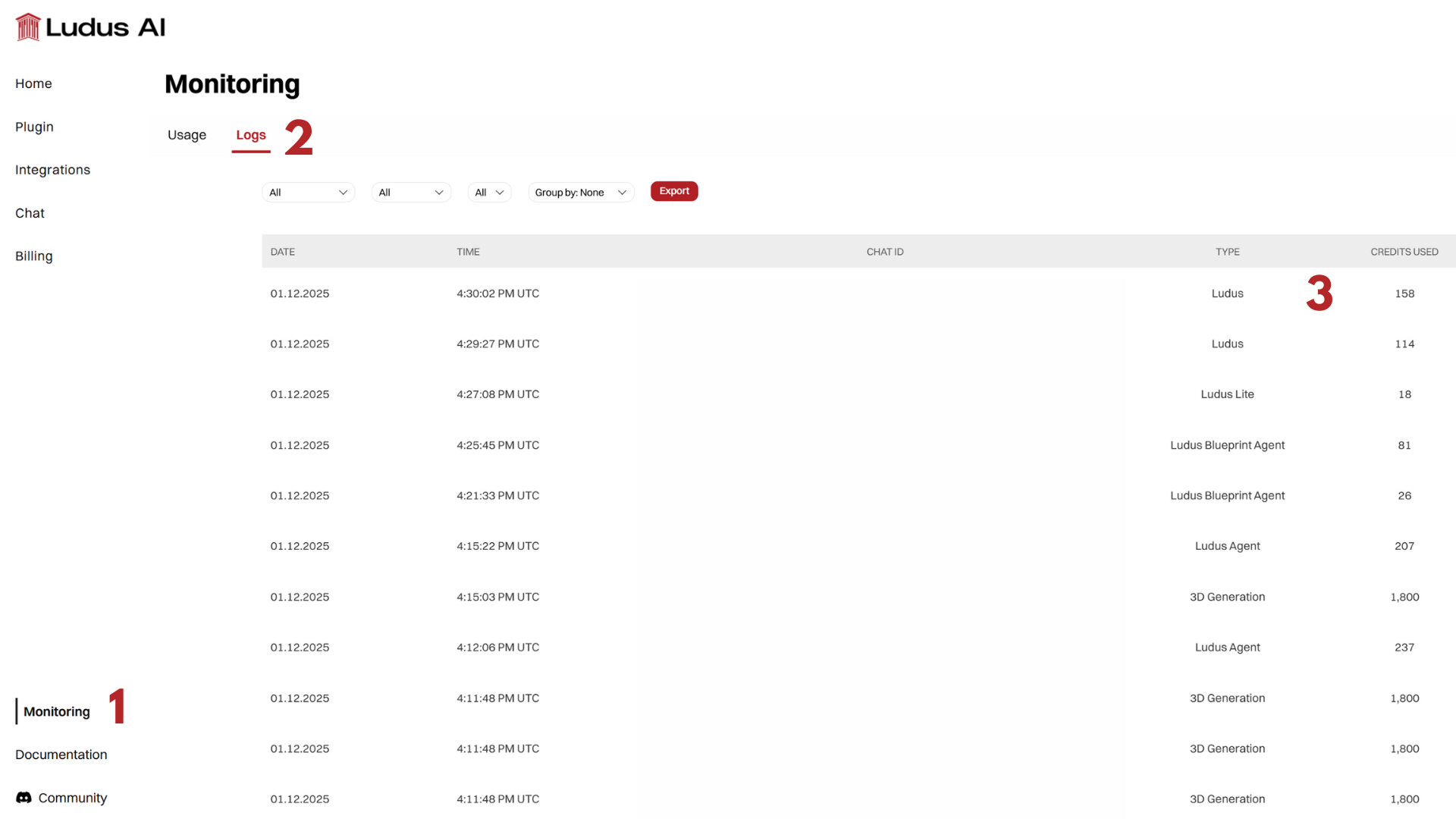Select the 4:25:45 PM UTC log time
1456x819 pixels.
(x=497, y=445)
